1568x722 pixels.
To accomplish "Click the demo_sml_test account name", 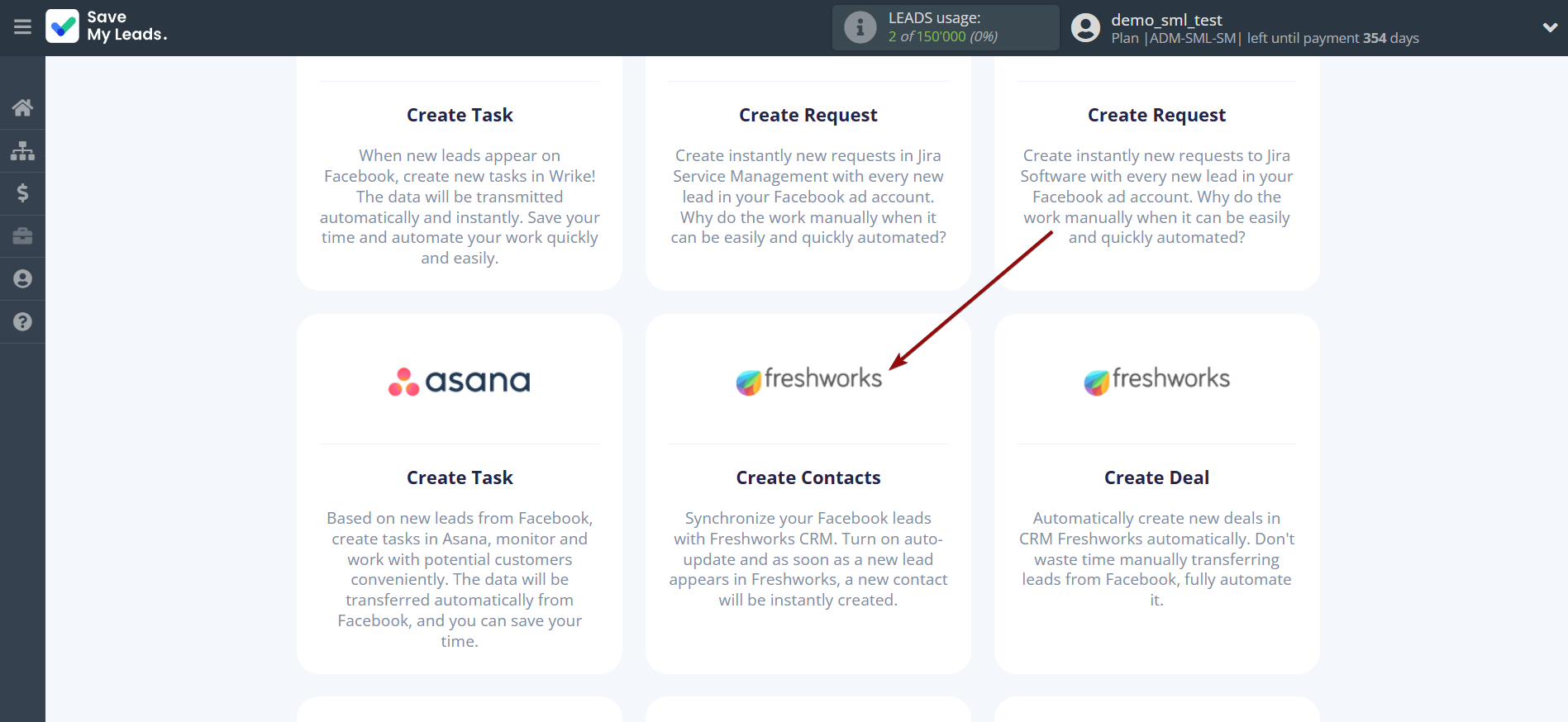I will coord(1166,20).
